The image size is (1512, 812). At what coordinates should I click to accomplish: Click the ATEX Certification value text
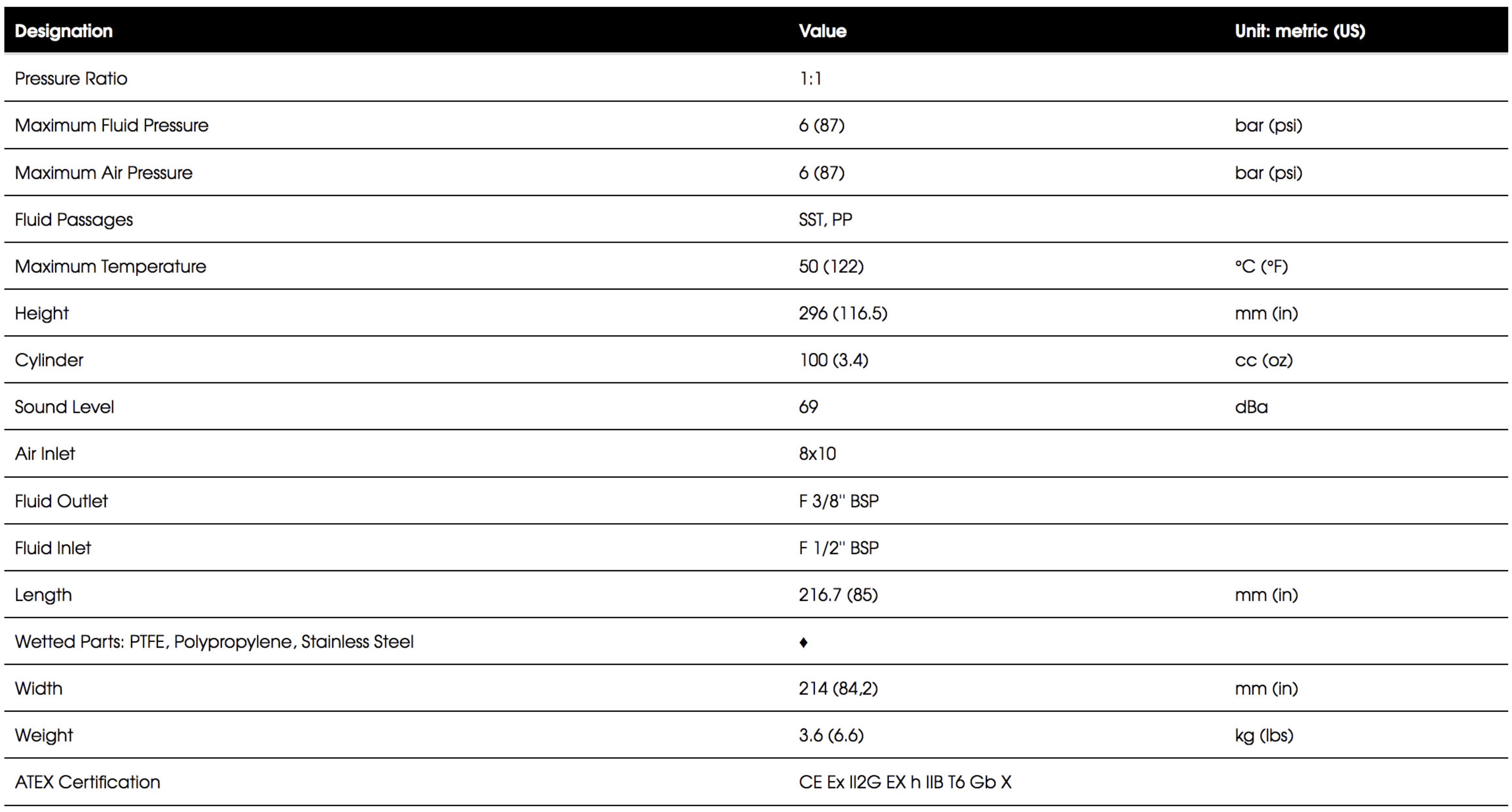click(x=905, y=782)
